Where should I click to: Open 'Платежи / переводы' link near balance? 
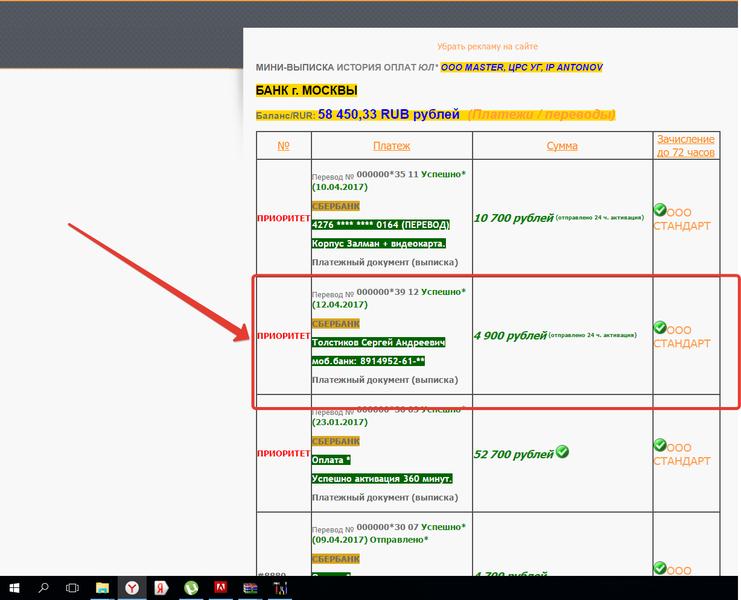click(x=542, y=115)
